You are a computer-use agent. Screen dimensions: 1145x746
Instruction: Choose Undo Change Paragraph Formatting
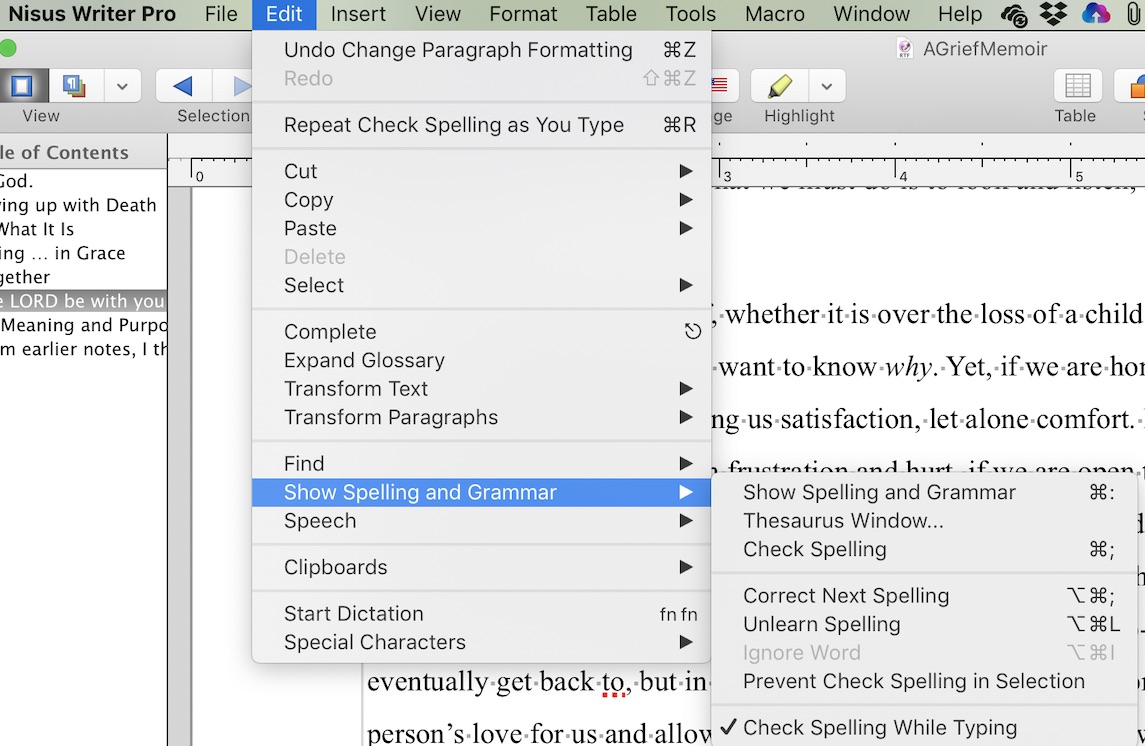(458, 50)
